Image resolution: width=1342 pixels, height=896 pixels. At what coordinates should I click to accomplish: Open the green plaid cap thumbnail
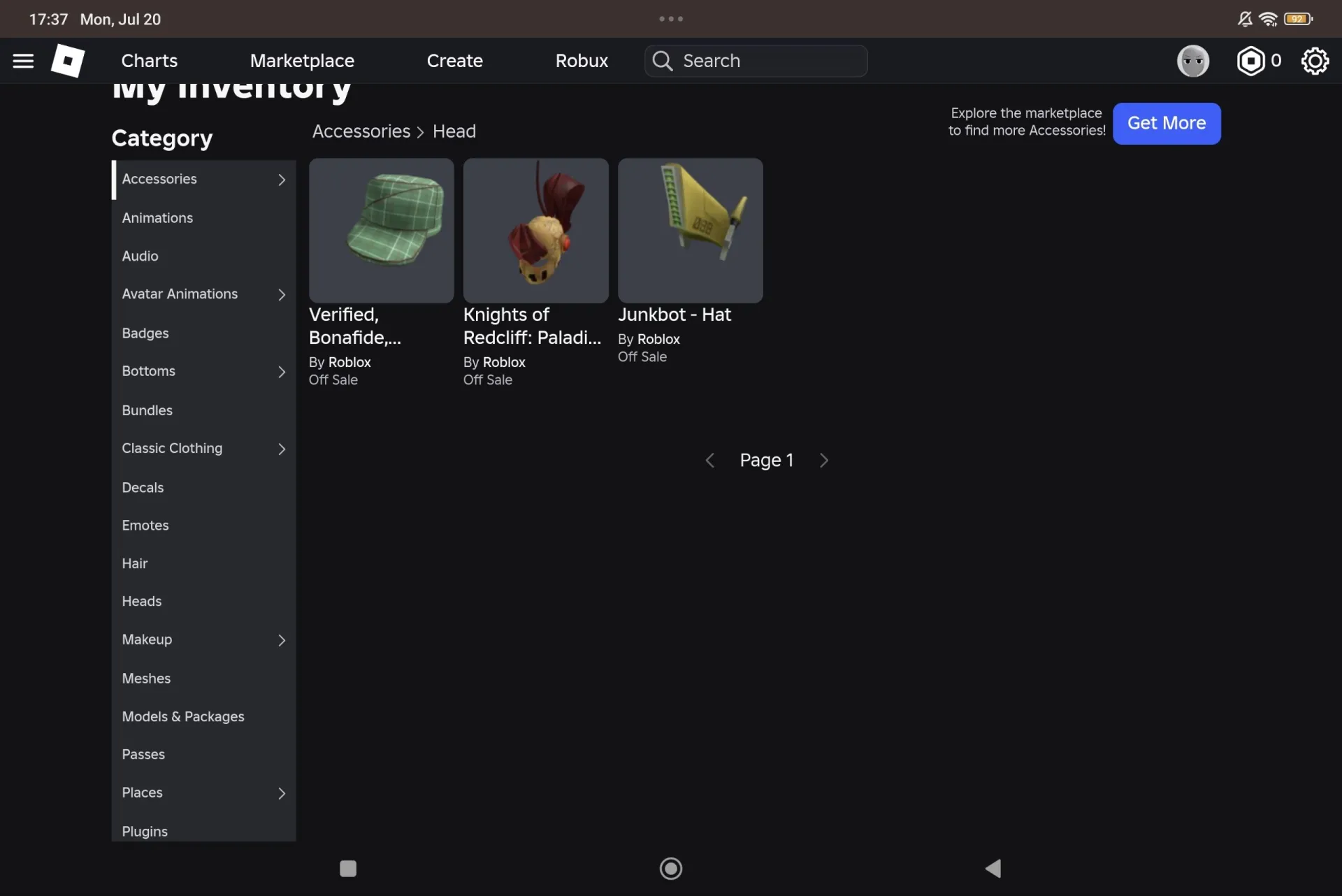coord(381,230)
